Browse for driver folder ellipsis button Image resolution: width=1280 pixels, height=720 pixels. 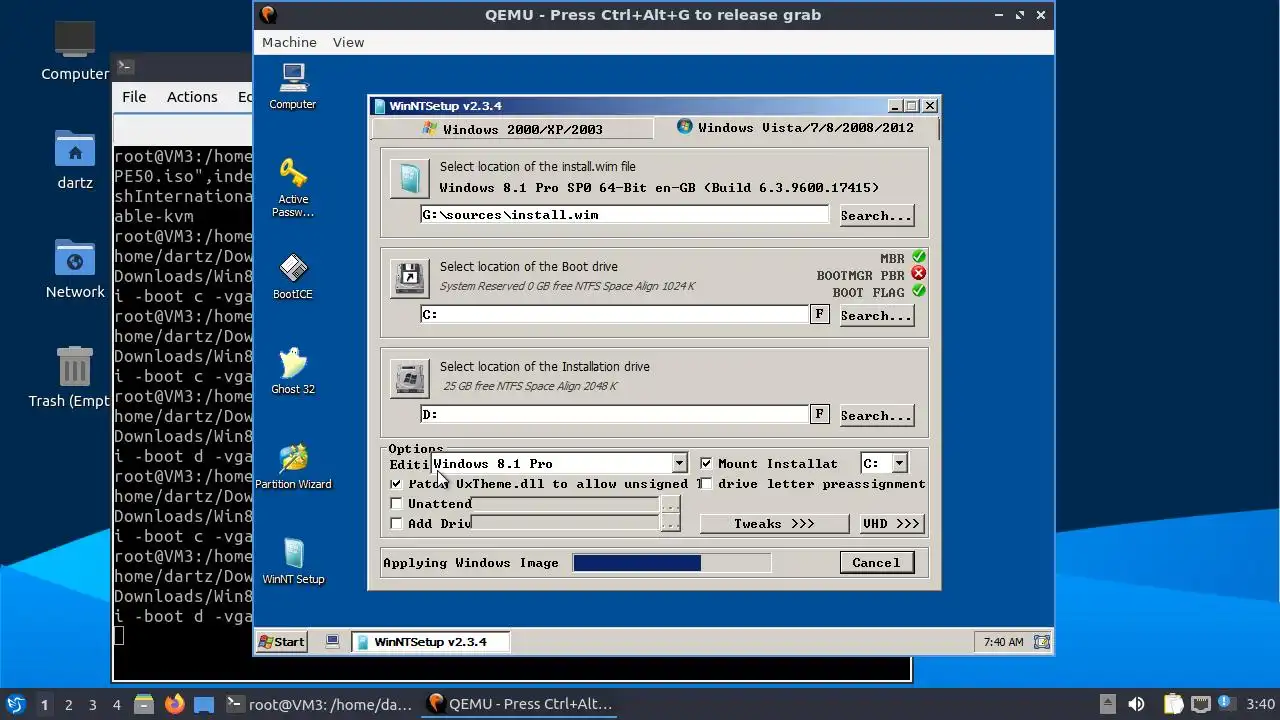(x=670, y=523)
